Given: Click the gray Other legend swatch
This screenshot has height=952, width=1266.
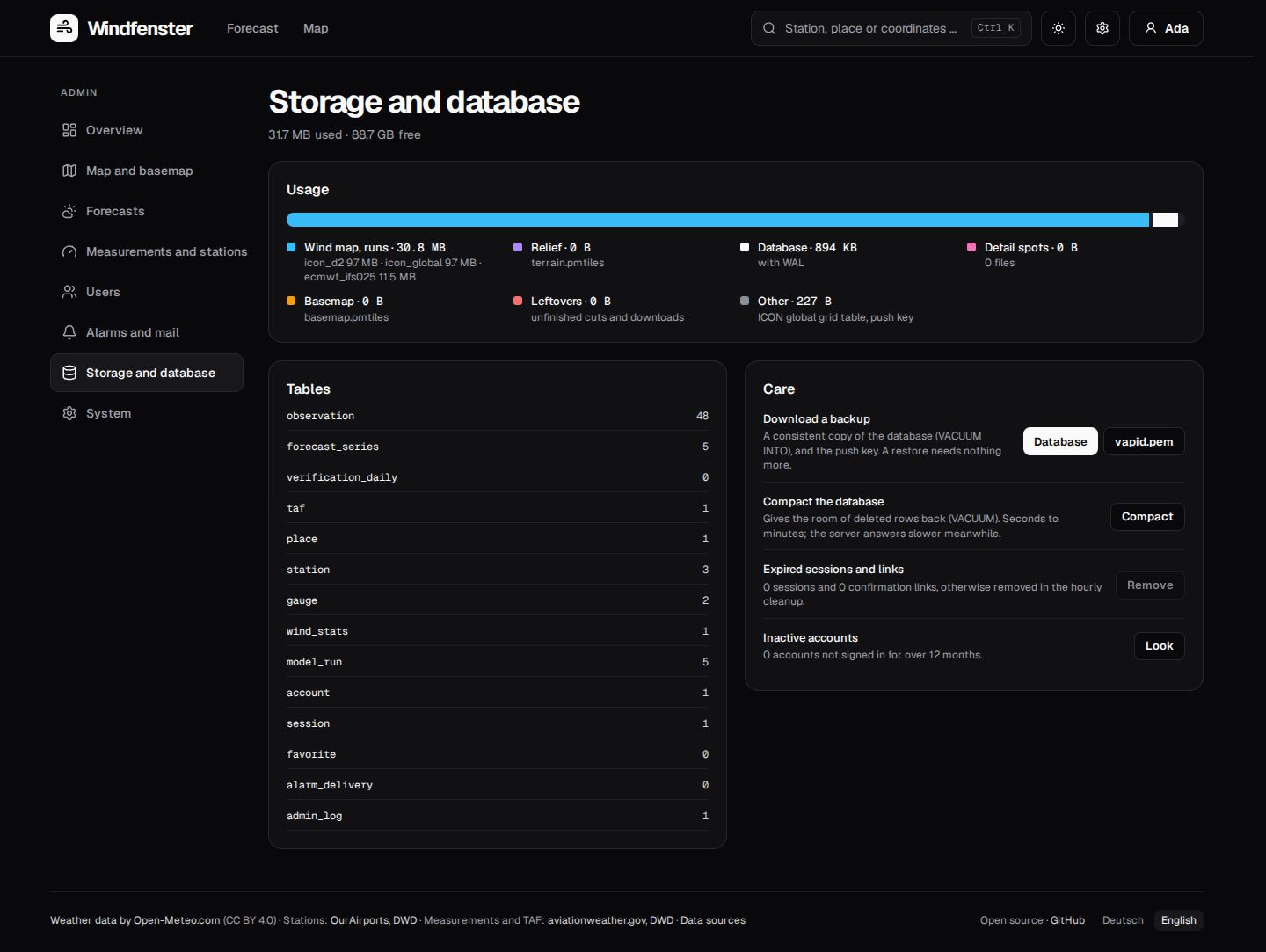Looking at the screenshot, I should 745,301.
